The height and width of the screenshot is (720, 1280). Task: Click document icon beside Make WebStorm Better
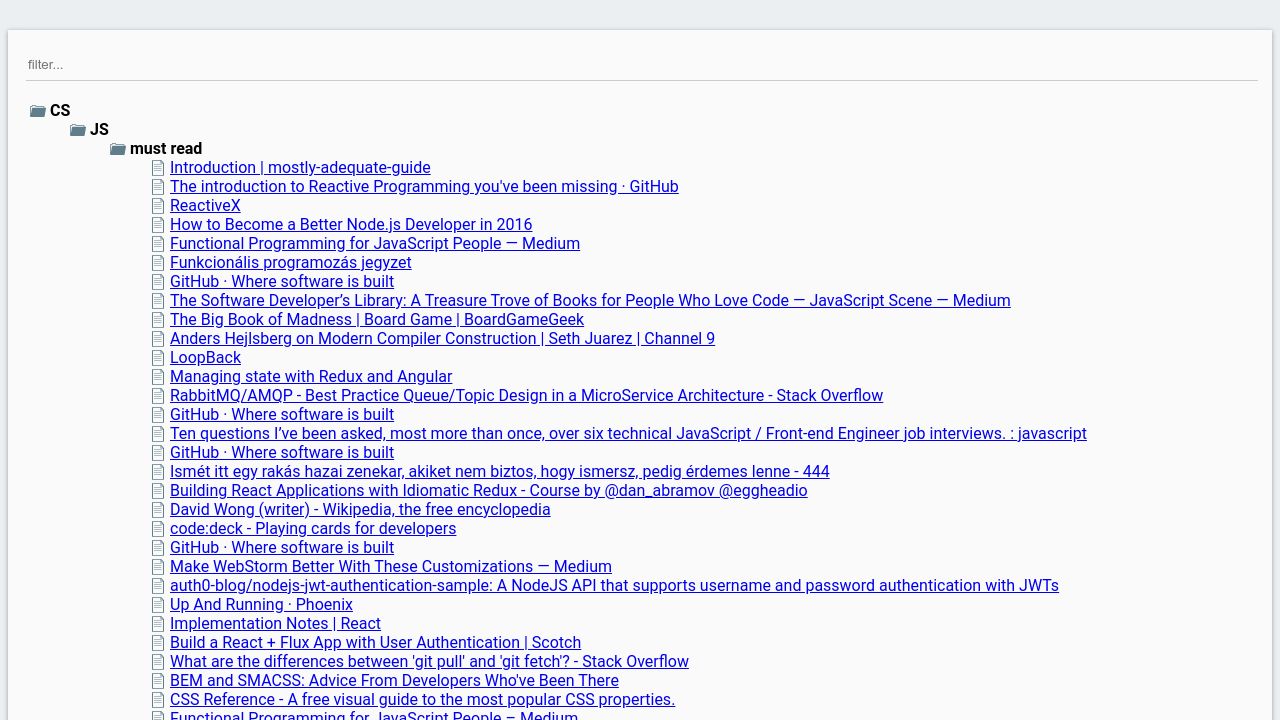158,567
